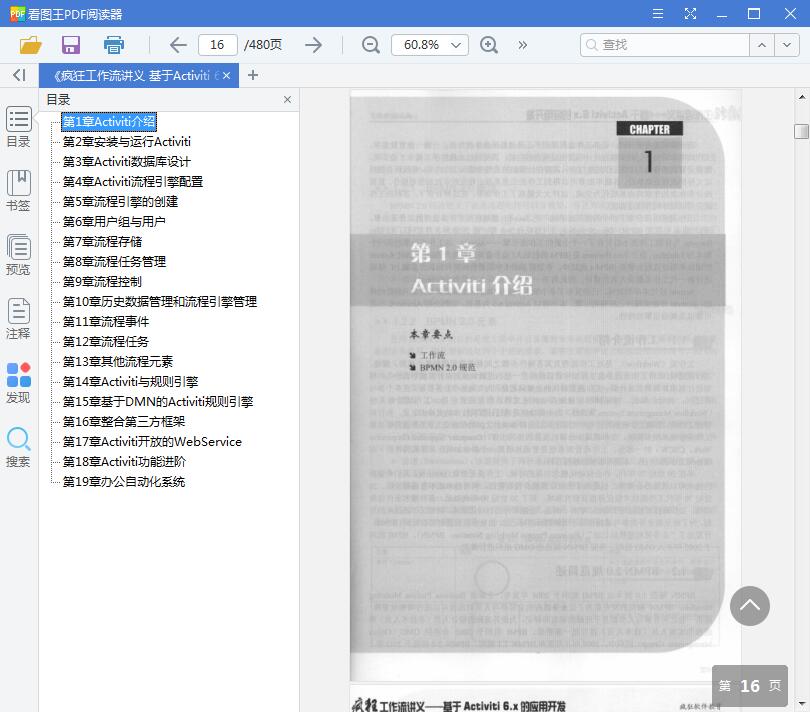
Task: Open the 目录 outline panel from the sidebar
Action: pyautogui.click(x=19, y=127)
